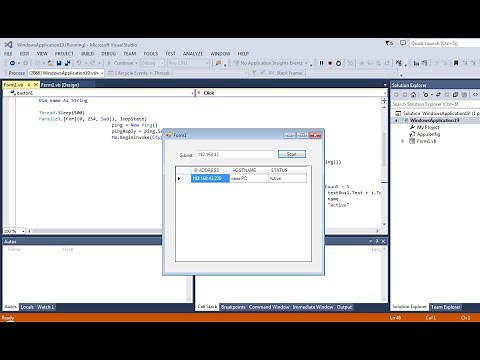Click the Navigate Backward toolbar icon
This screenshot has height=360, width=480.
tap(12, 63)
